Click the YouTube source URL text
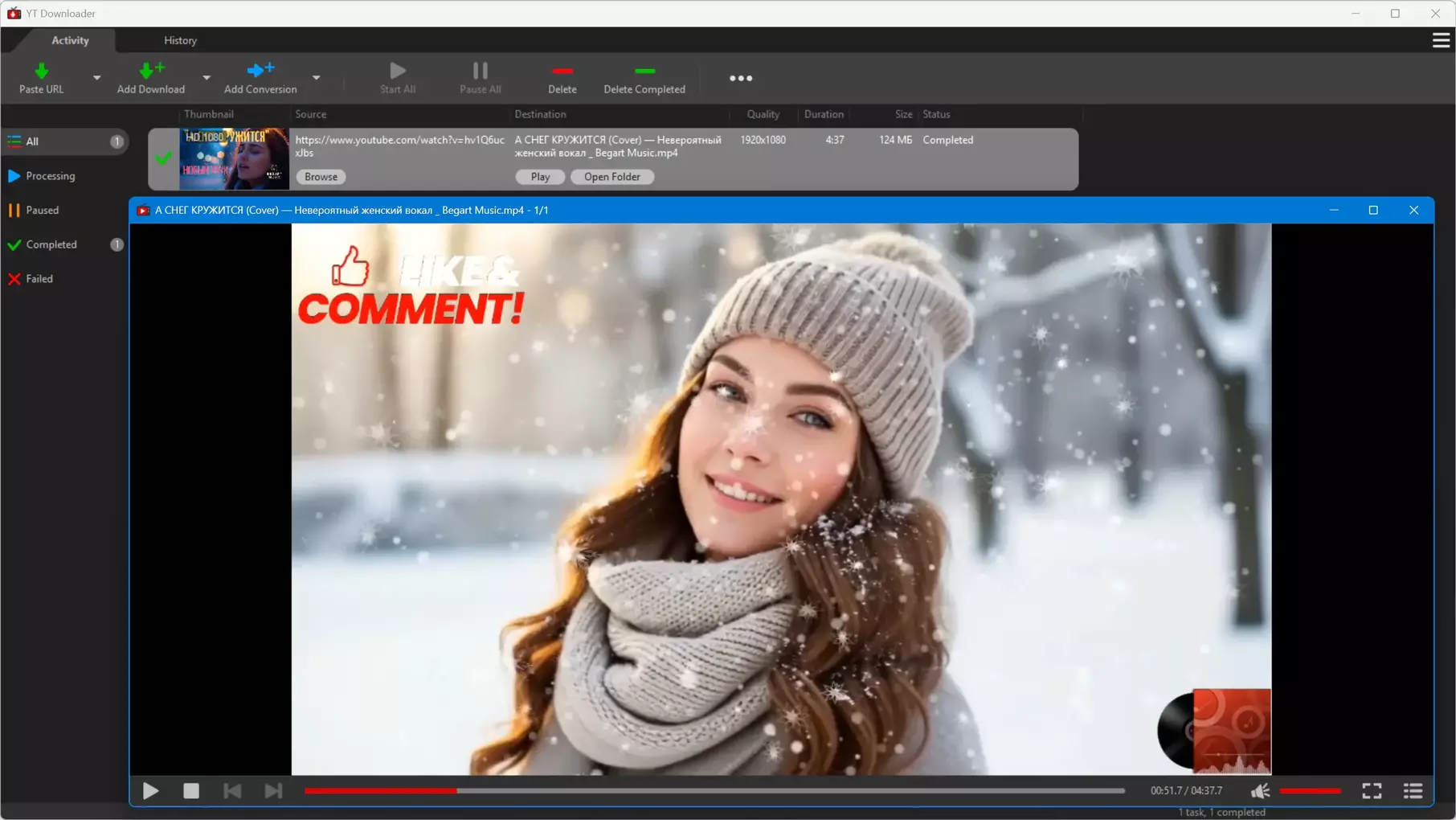1456x820 pixels. (400, 146)
